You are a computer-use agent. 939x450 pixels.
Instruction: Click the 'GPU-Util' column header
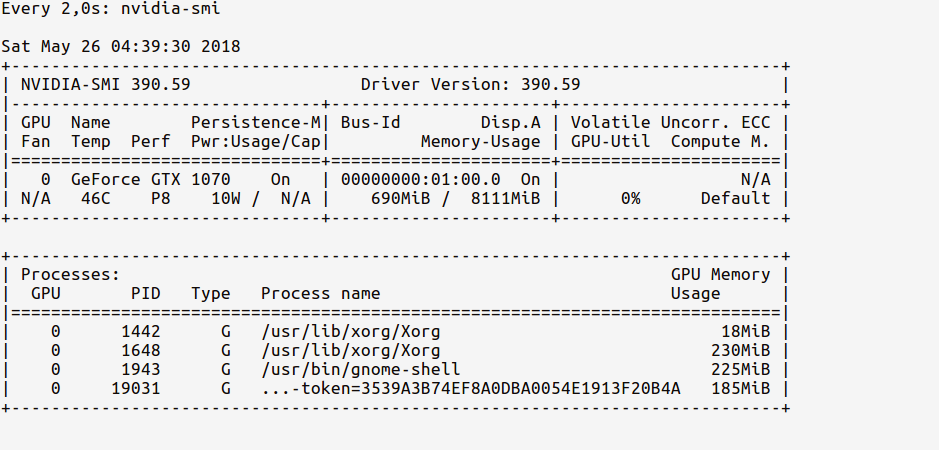click(x=611, y=142)
